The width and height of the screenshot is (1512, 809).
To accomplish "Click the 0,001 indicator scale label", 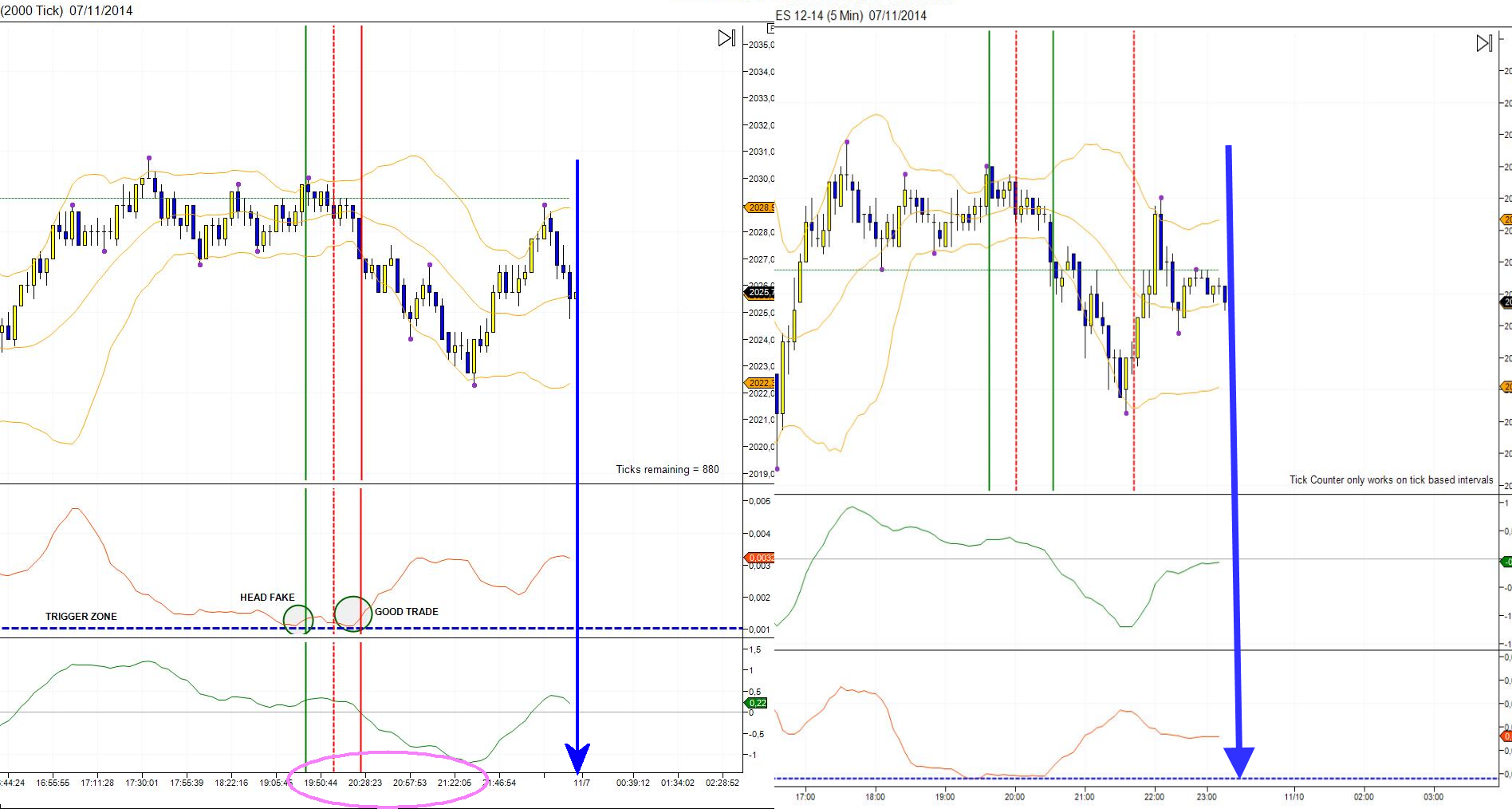I will pos(759,629).
